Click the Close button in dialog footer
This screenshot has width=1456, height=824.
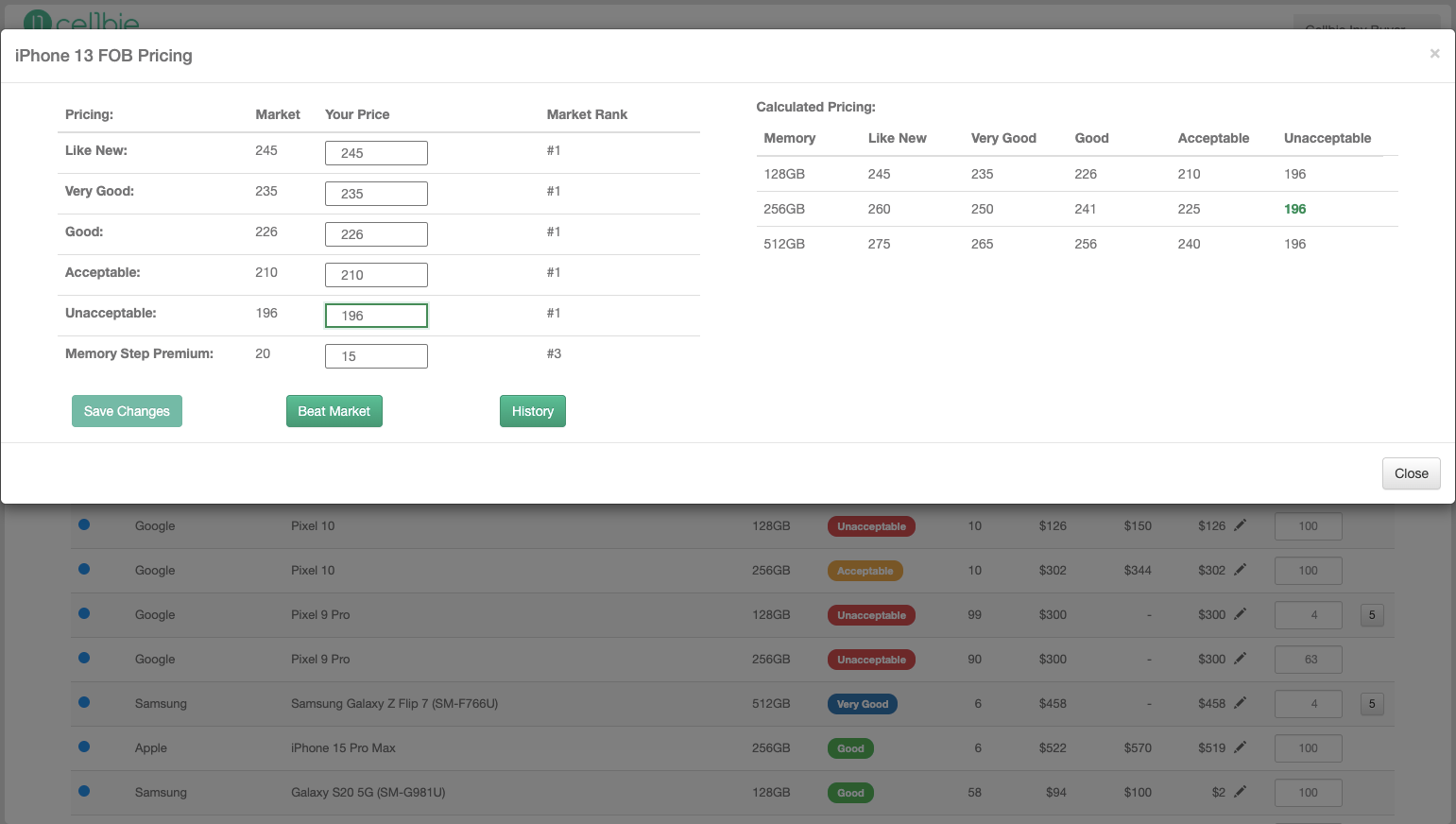(x=1412, y=473)
